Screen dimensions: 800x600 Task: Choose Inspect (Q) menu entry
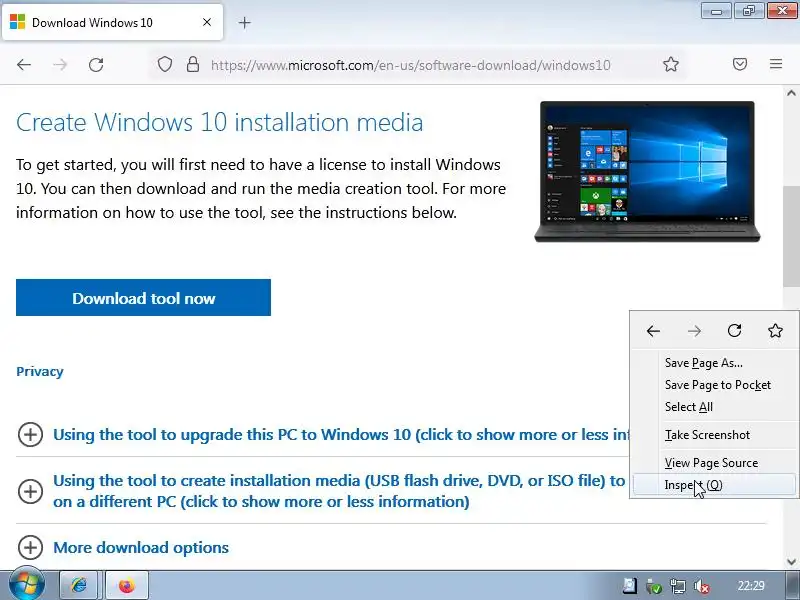(x=714, y=485)
